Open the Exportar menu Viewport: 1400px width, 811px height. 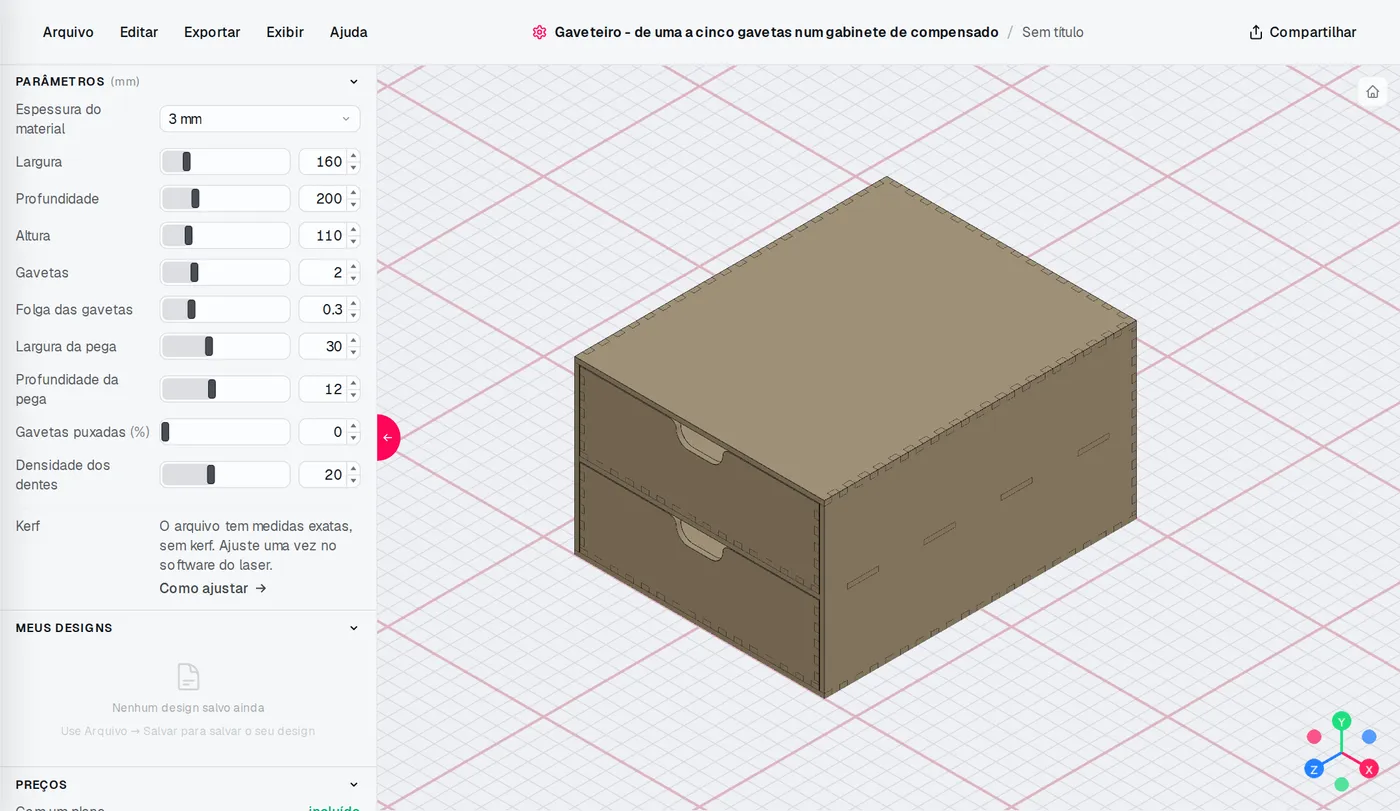[212, 32]
